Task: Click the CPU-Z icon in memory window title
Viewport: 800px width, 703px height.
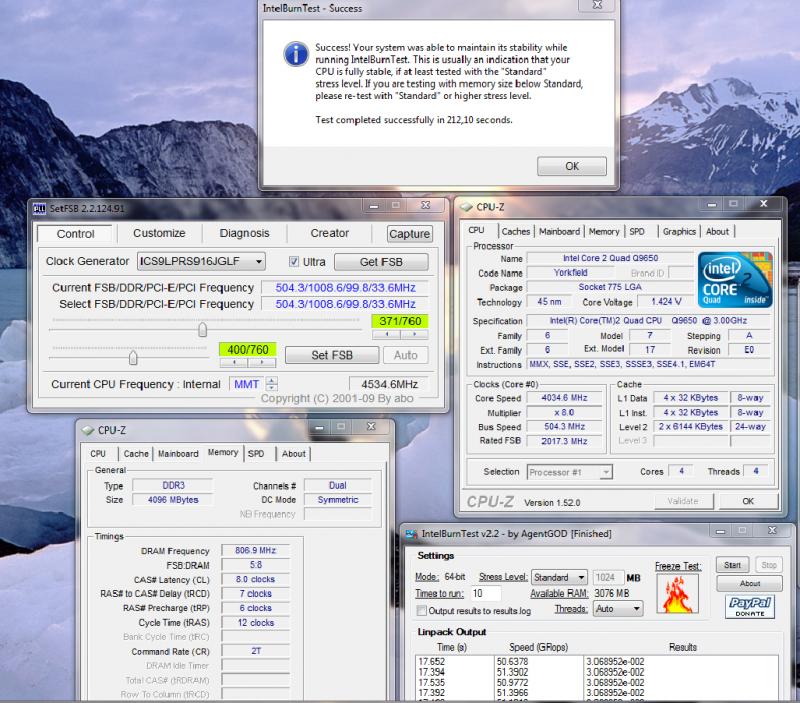Action: [x=88, y=430]
